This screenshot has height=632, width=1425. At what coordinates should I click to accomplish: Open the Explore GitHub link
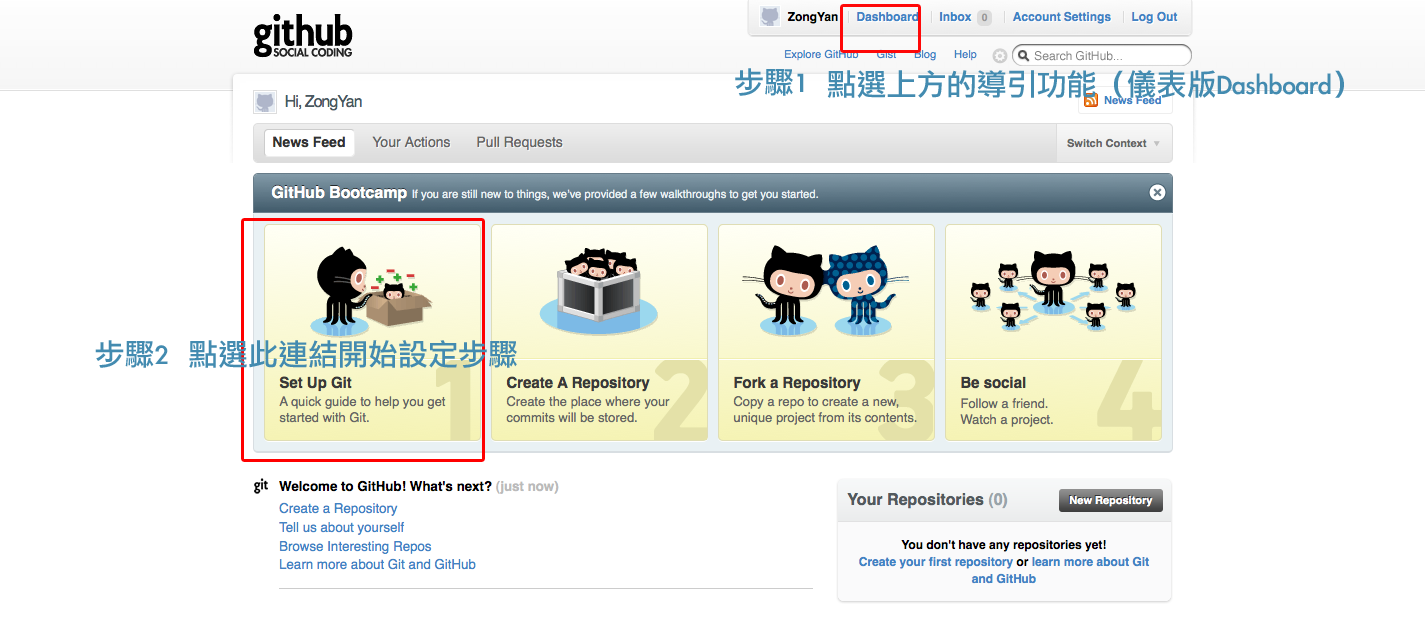click(x=821, y=55)
